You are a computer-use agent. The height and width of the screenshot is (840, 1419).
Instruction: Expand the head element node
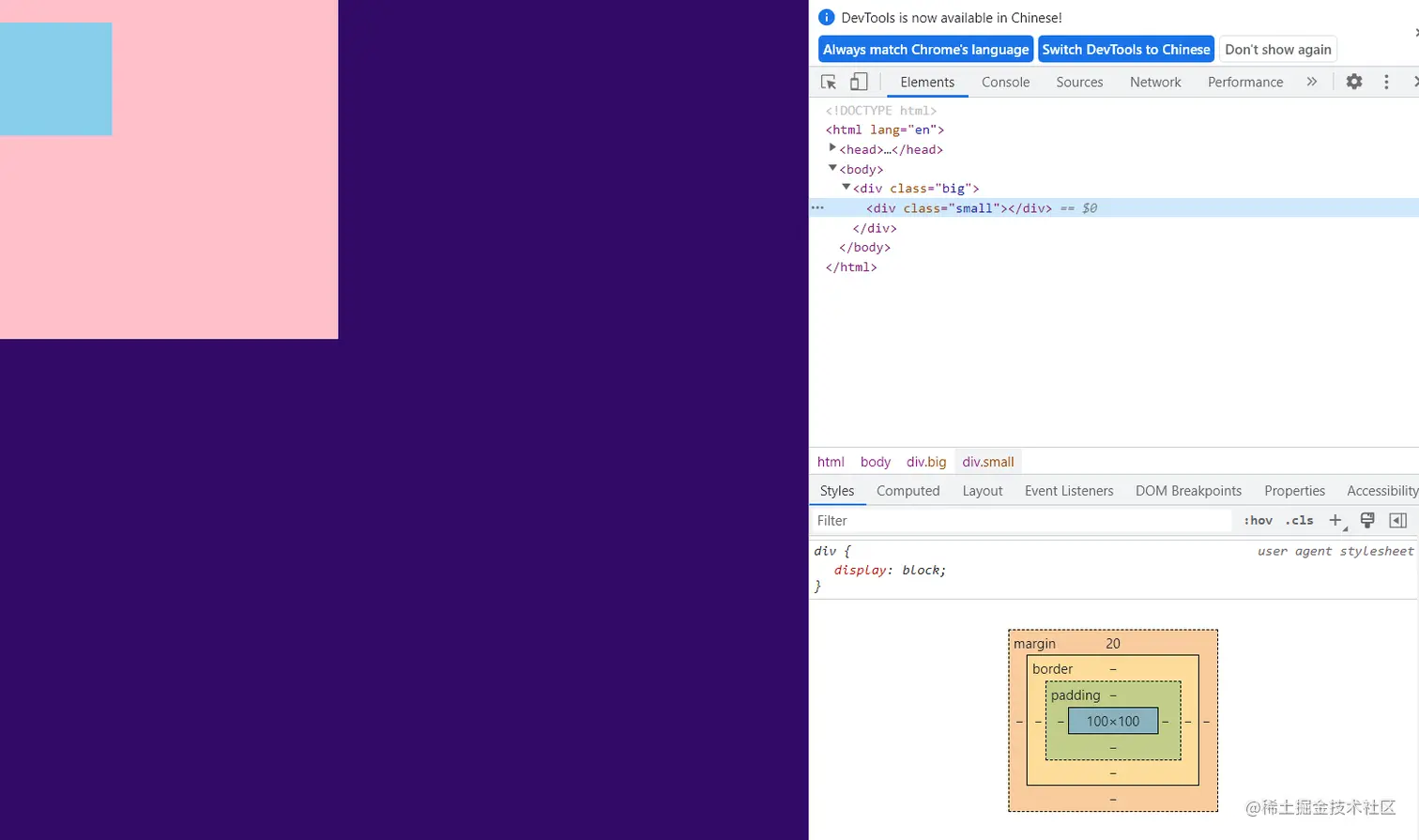832,148
